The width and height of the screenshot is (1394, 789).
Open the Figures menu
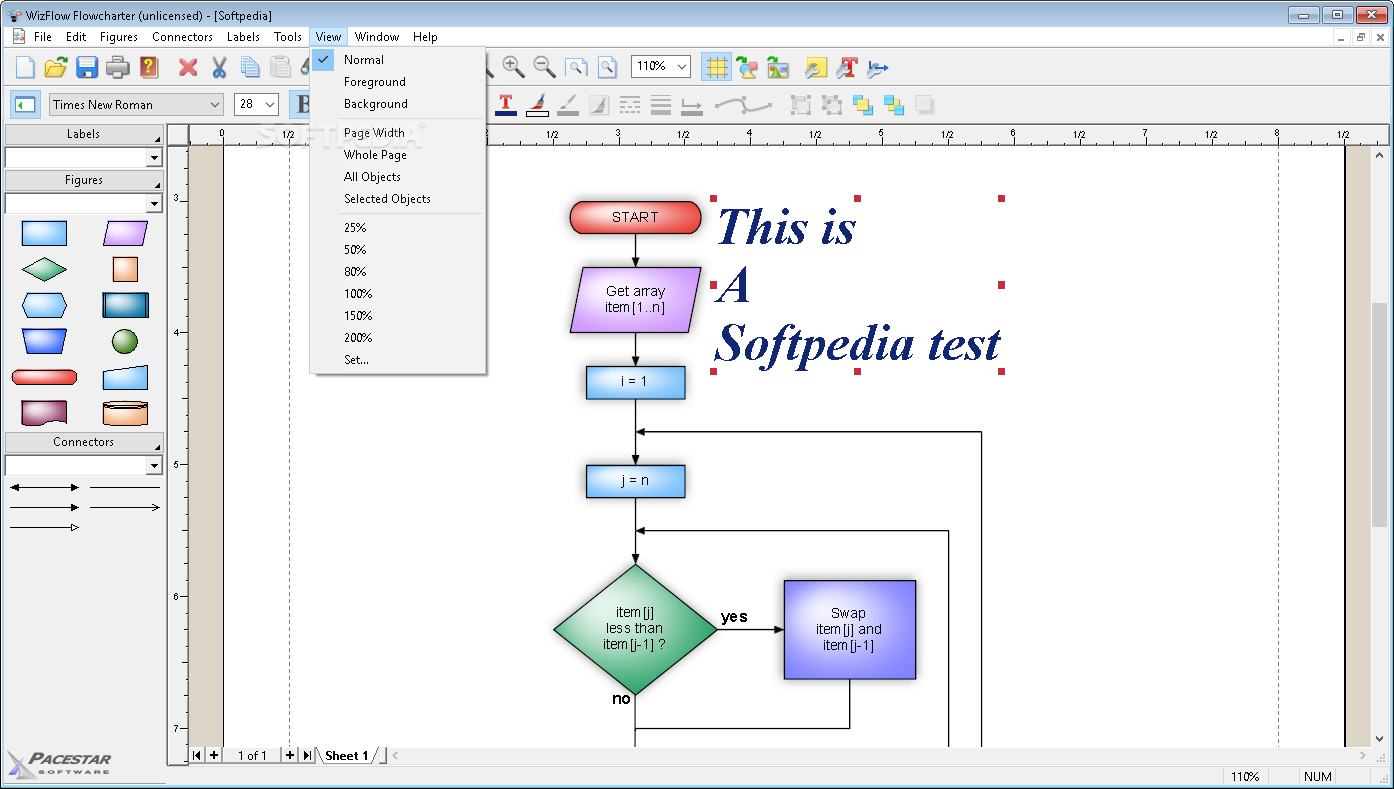tap(119, 37)
